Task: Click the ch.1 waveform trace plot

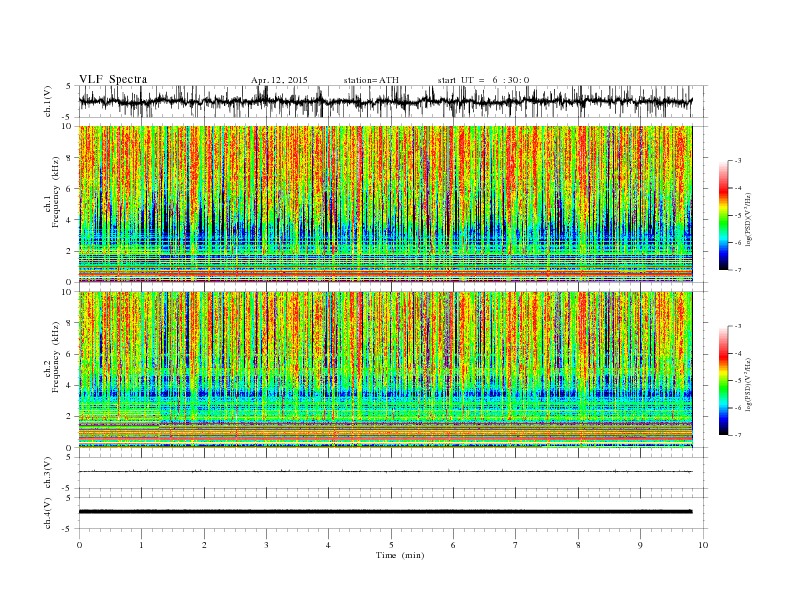Action: tap(385, 101)
